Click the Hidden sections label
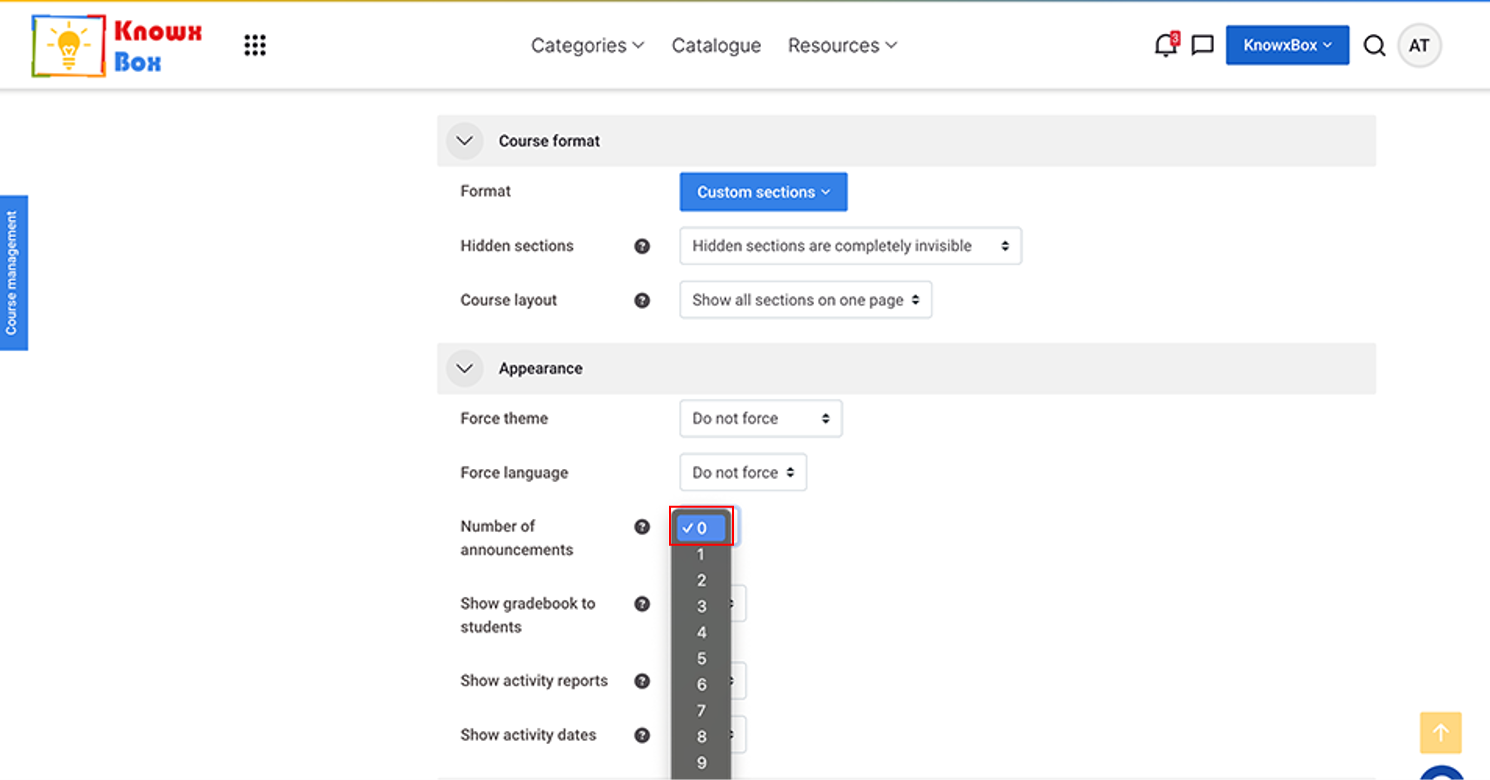 [517, 246]
